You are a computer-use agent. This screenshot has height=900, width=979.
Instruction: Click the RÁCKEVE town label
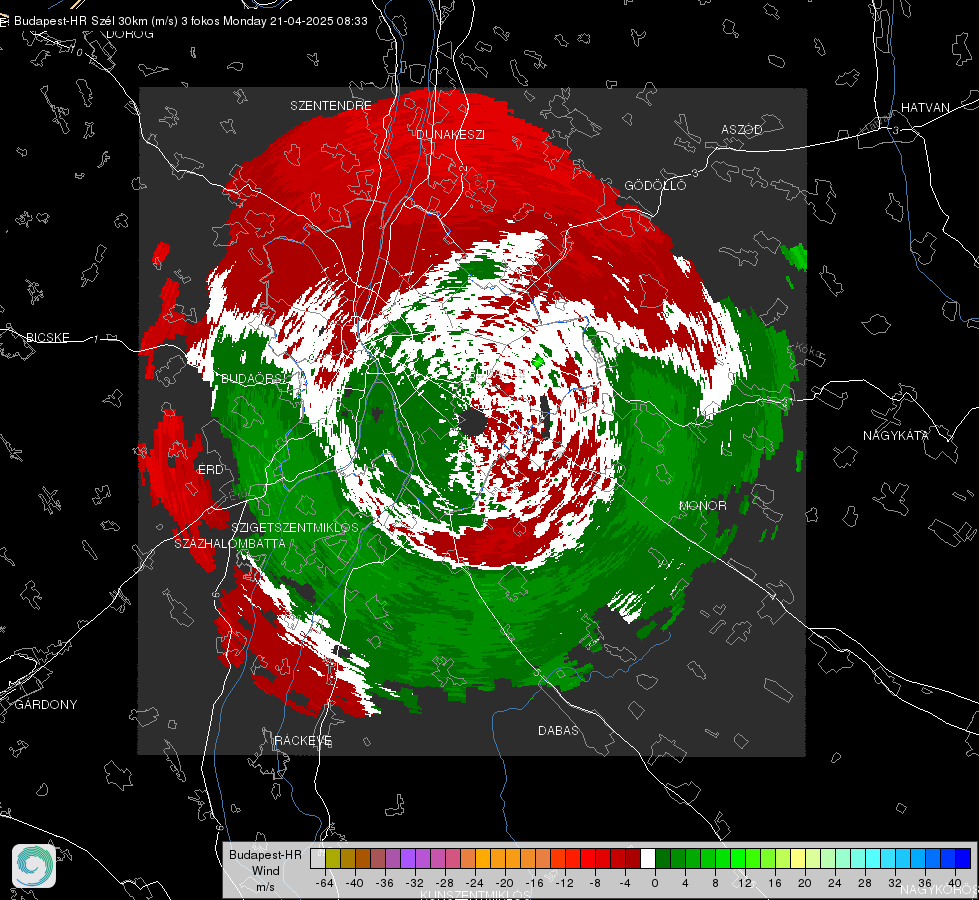pyautogui.click(x=303, y=741)
